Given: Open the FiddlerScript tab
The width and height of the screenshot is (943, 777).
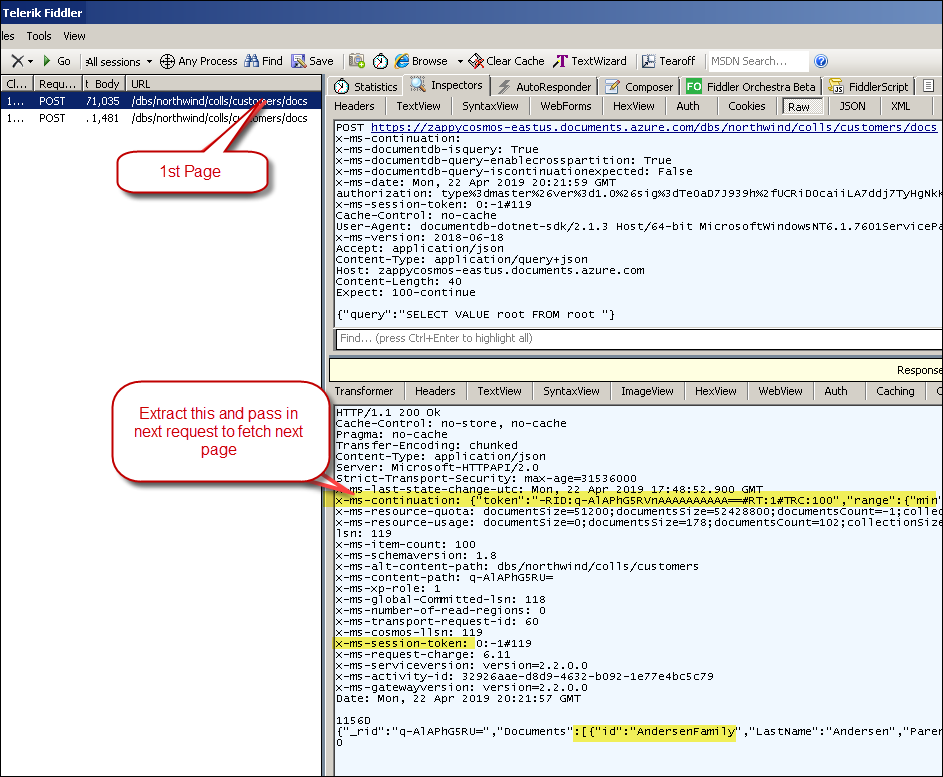Looking at the screenshot, I should [x=868, y=87].
